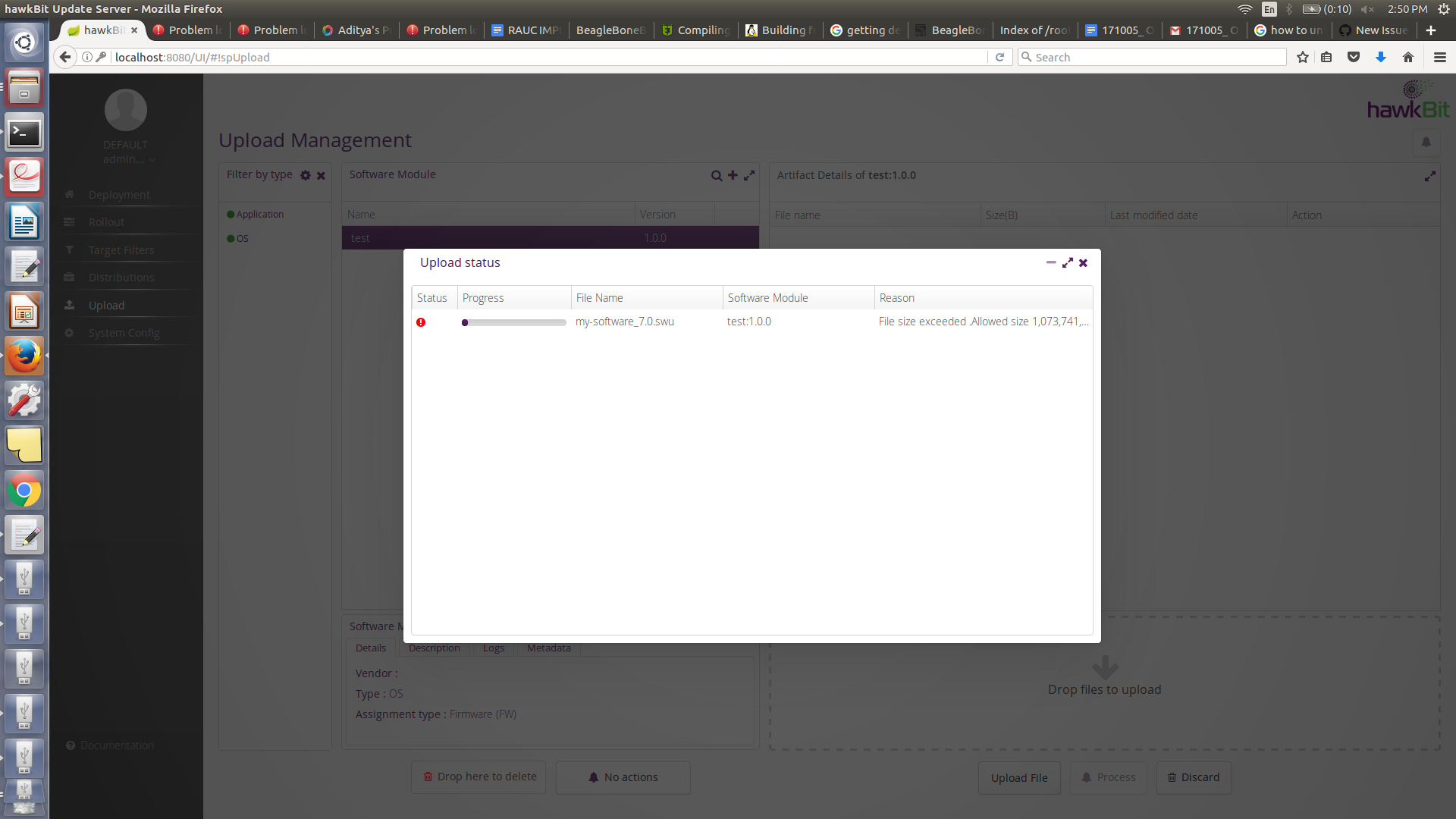Maximize the Artifact Details panel

(1431, 176)
